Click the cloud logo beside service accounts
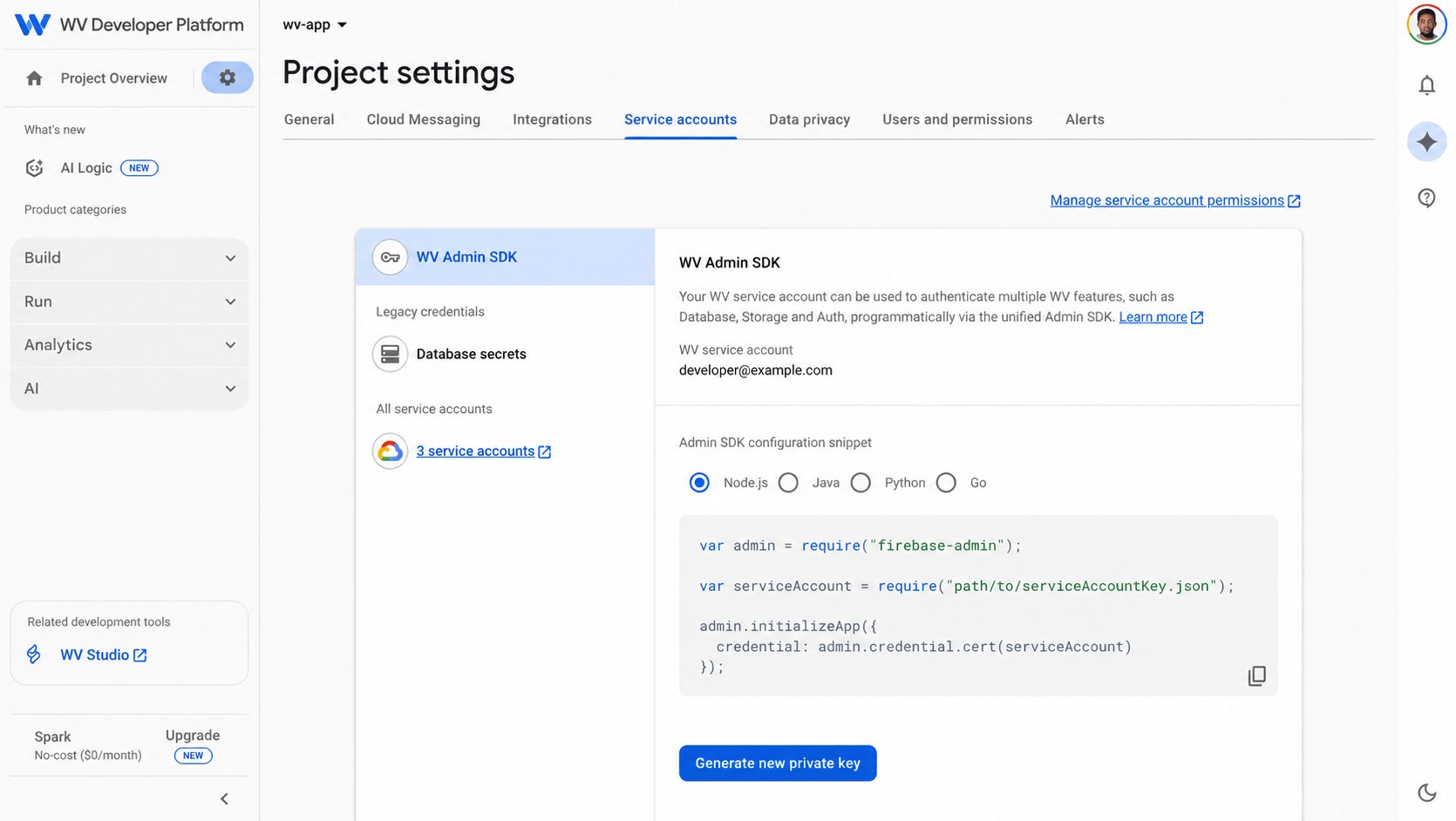1456x821 pixels. (x=390, y=451)
